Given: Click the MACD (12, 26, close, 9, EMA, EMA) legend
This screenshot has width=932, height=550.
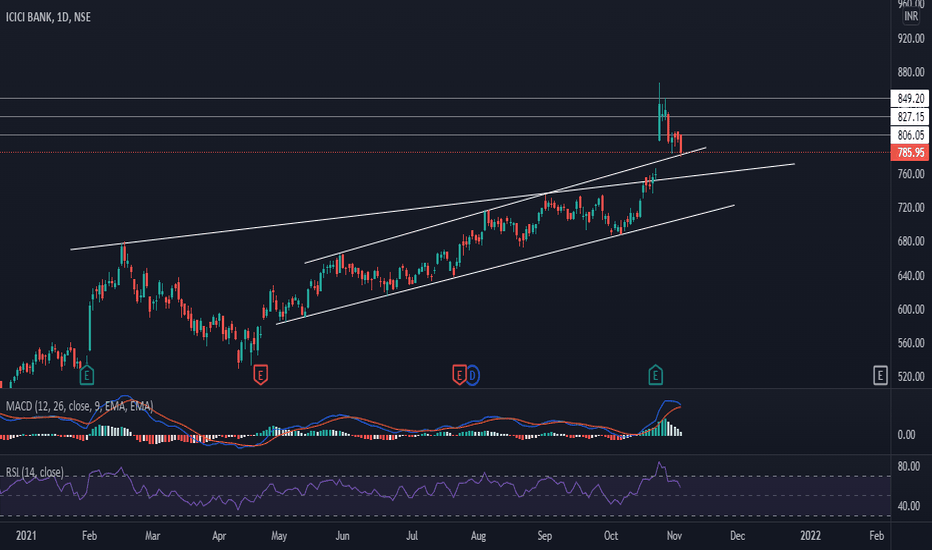Looking at the screenshot, I should coord(80,406).
